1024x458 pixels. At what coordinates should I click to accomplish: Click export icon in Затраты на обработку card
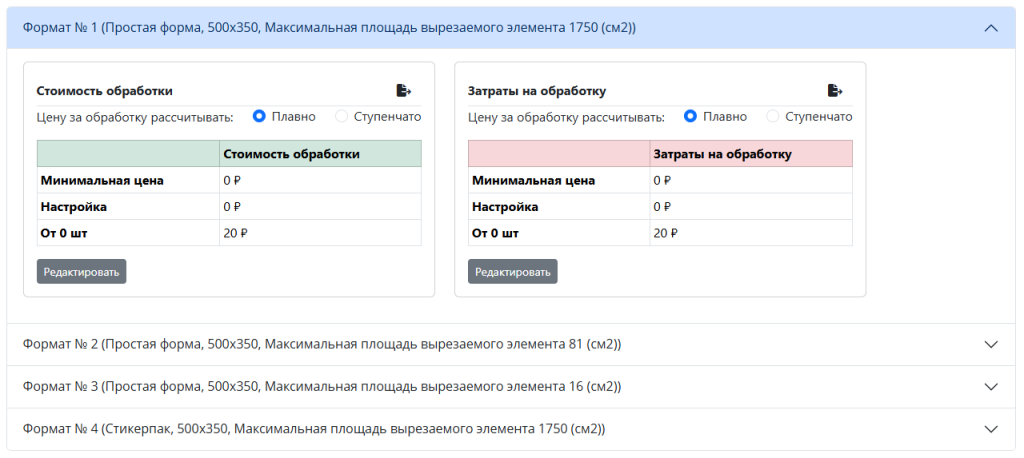pyautogui.click(x=835, y=90)
